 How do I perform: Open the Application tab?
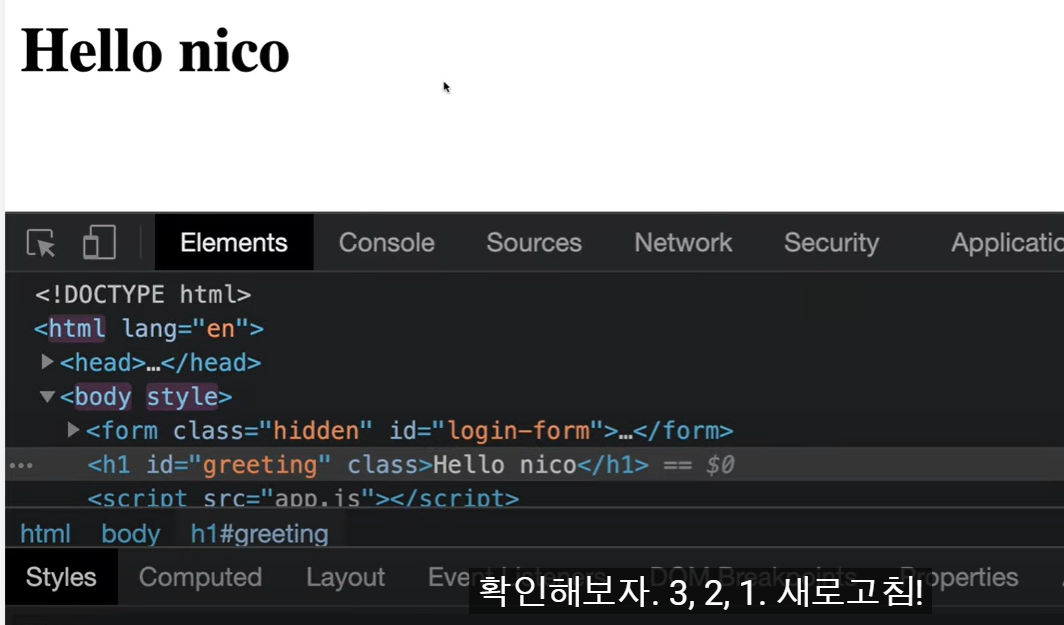pos(1007,242)
